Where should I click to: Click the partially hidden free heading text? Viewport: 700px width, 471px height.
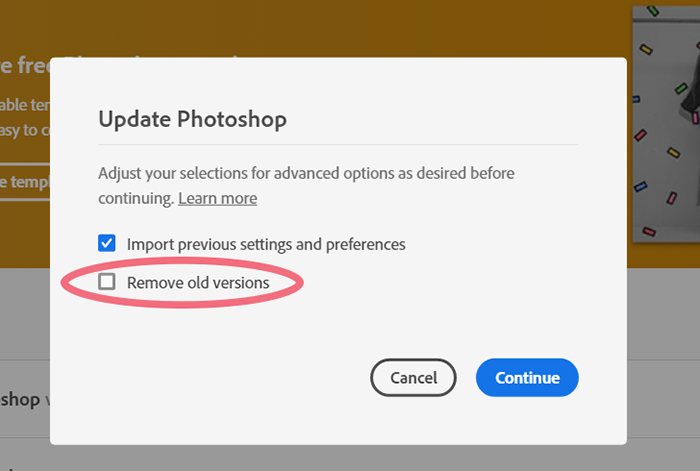click(25, 65)
